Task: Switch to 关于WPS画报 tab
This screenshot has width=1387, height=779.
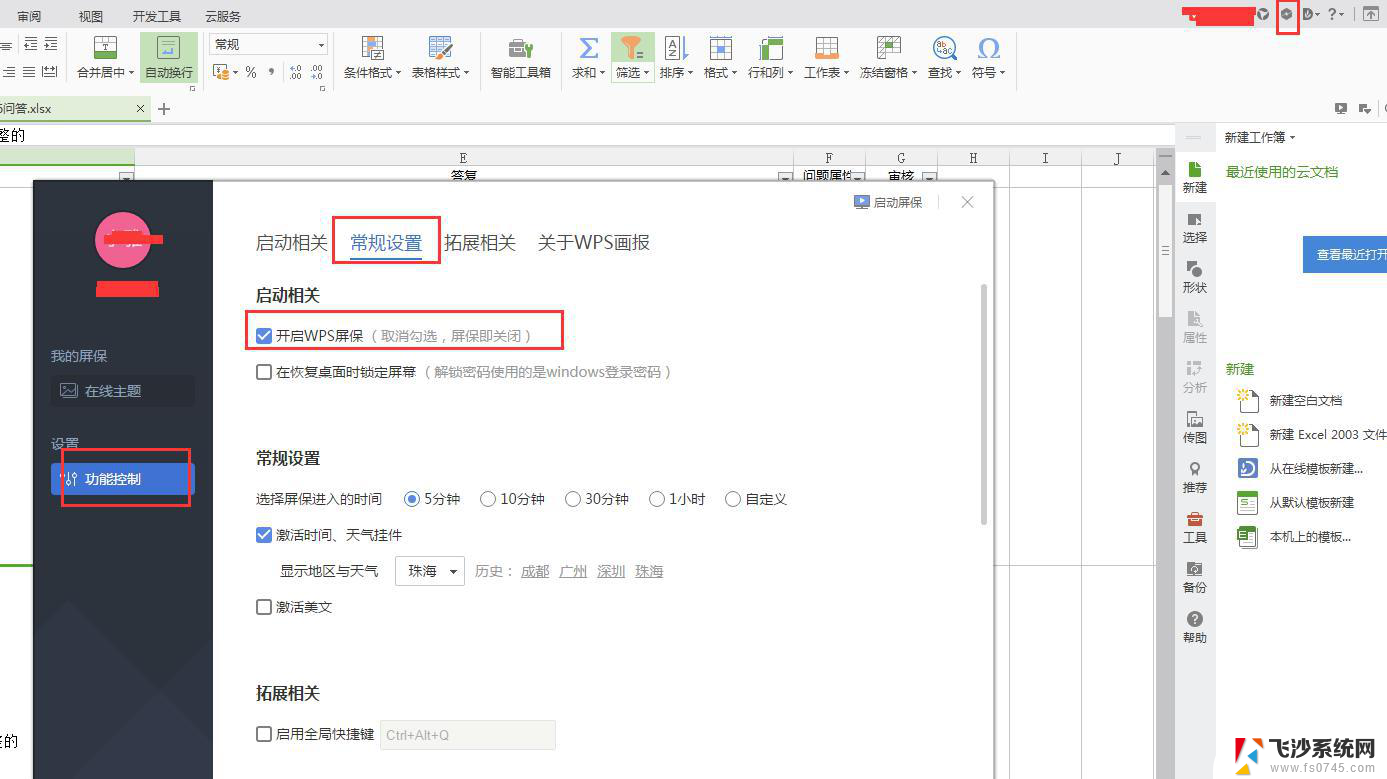Action: coord(594,242)
